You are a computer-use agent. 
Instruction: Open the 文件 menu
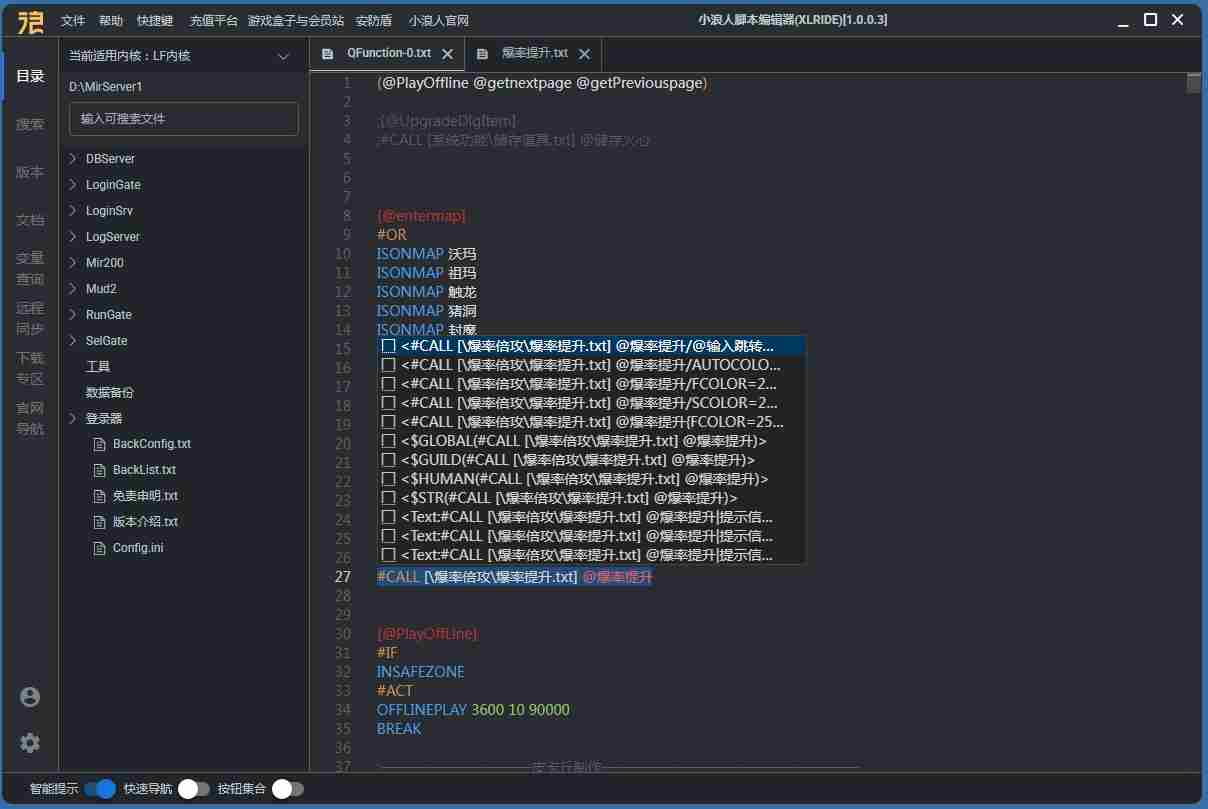click(x=73, y=20)
